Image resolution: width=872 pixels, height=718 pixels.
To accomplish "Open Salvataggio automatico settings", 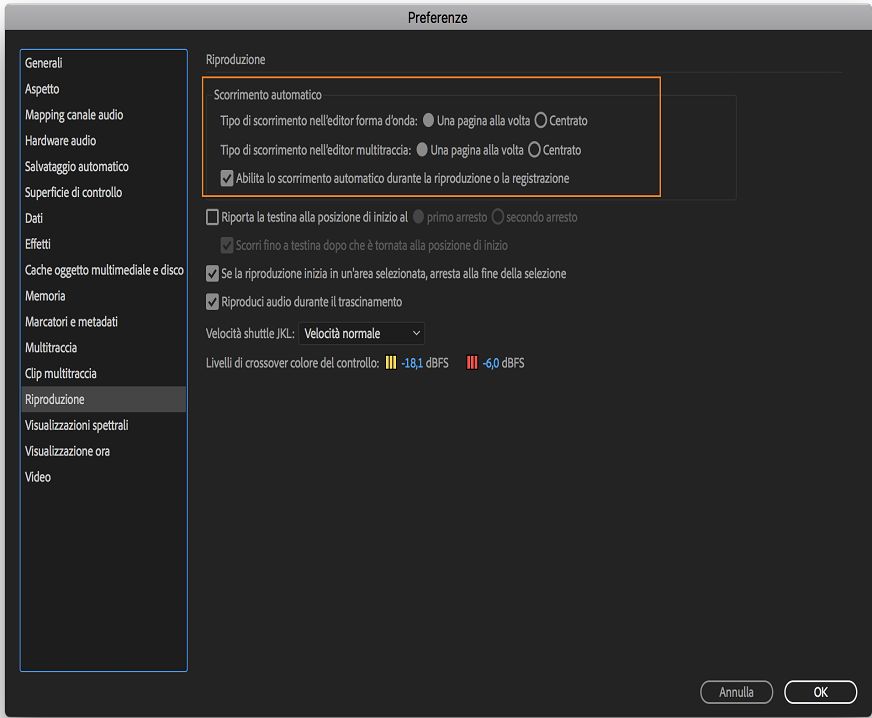I will pos(77,167).
